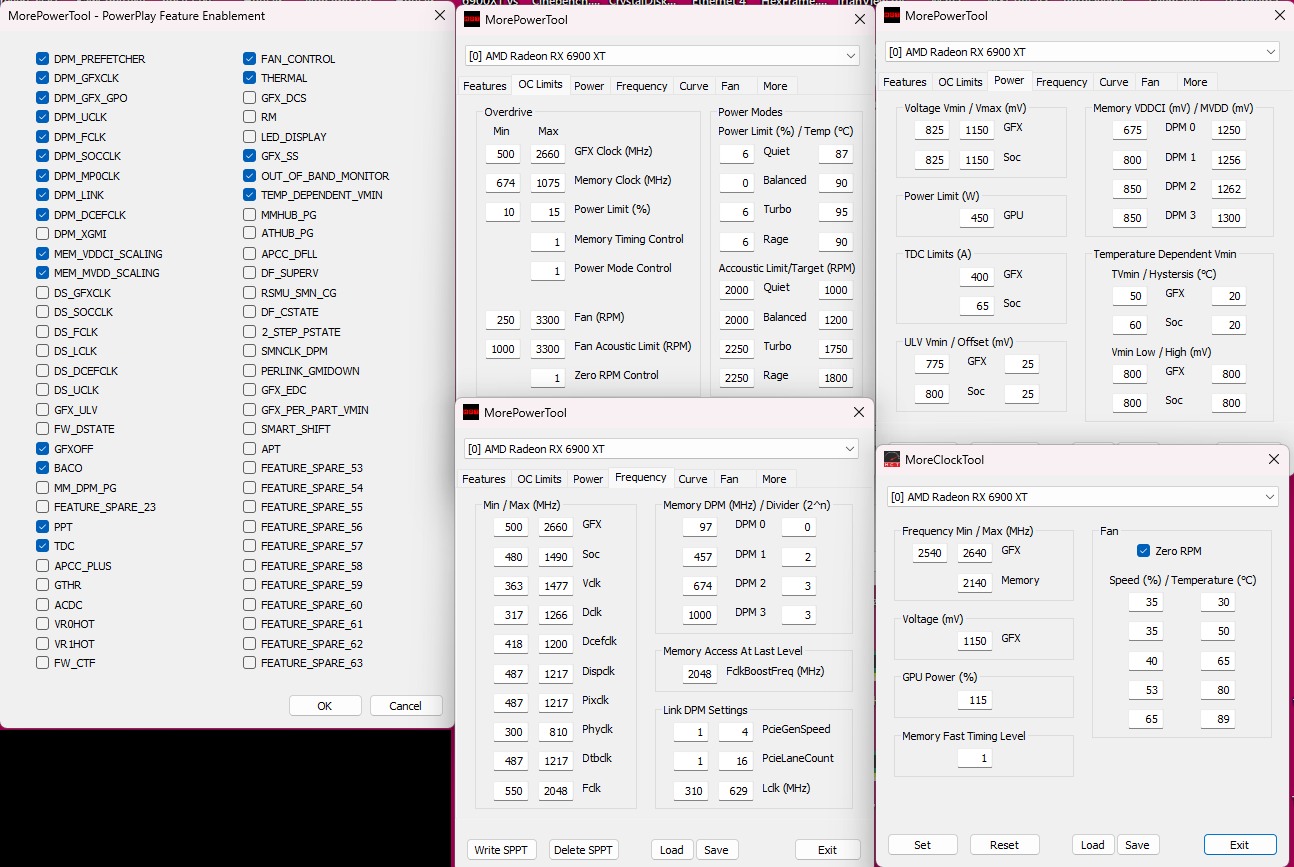Click Save in the MorePowerTool Frequency window
Image resolution: width=1294 pixels, height=867 pixels.
[717, 850]
